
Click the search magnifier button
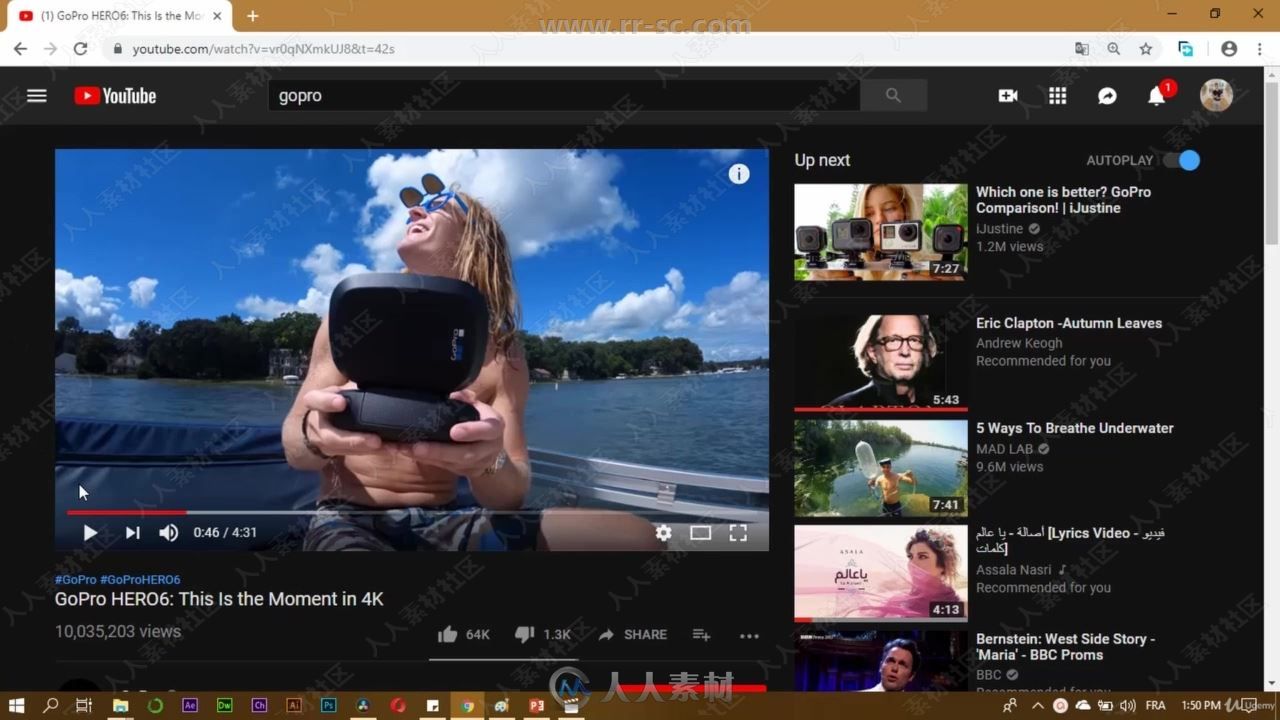[x=893, y=96]
